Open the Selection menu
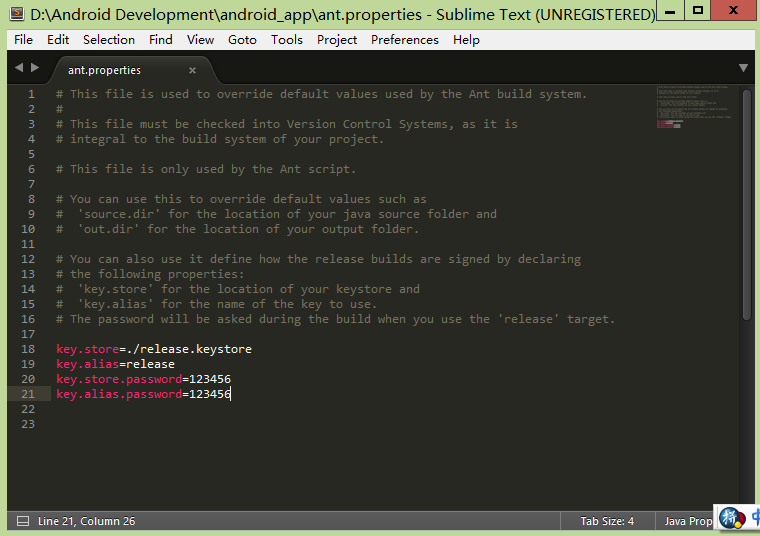 click(x=109, y=40)
